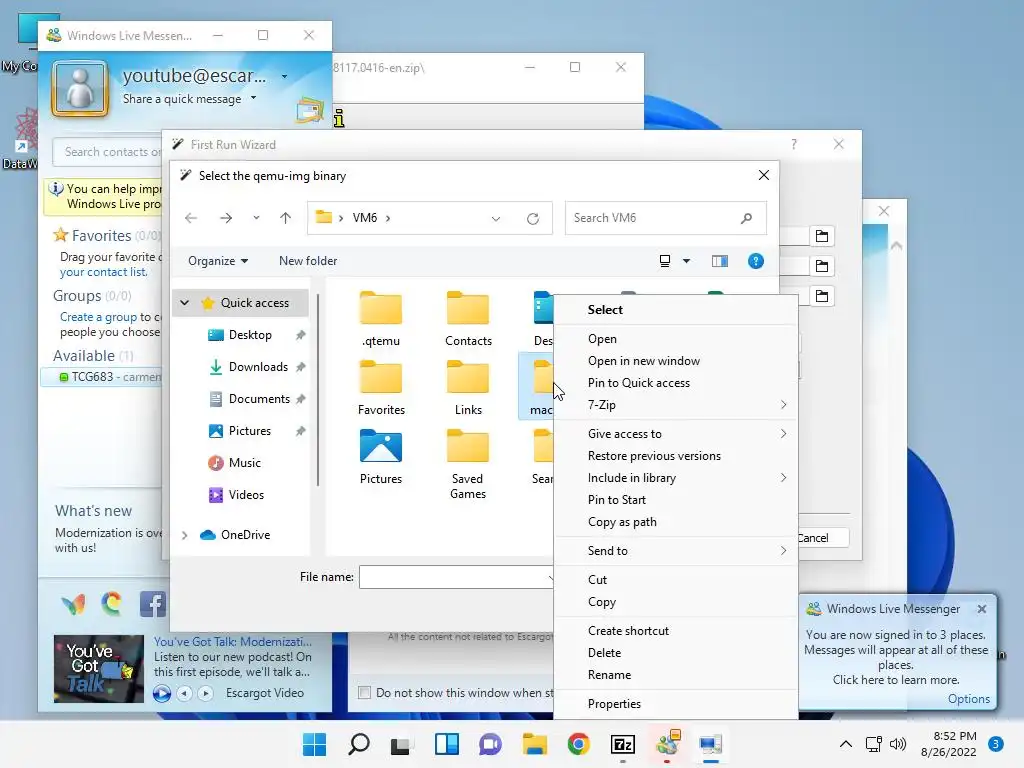The width and height of the screenshot is (1024, 768).
Task: Open the Chat app on taskbar
Action: [x=490, y=744]
